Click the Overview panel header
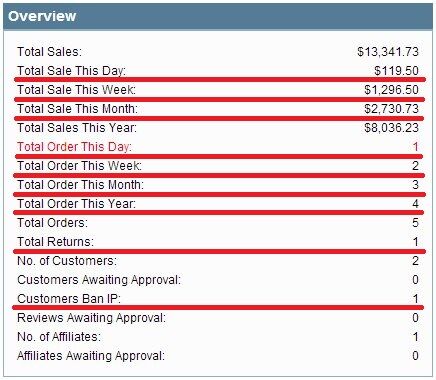 [218, 16]
